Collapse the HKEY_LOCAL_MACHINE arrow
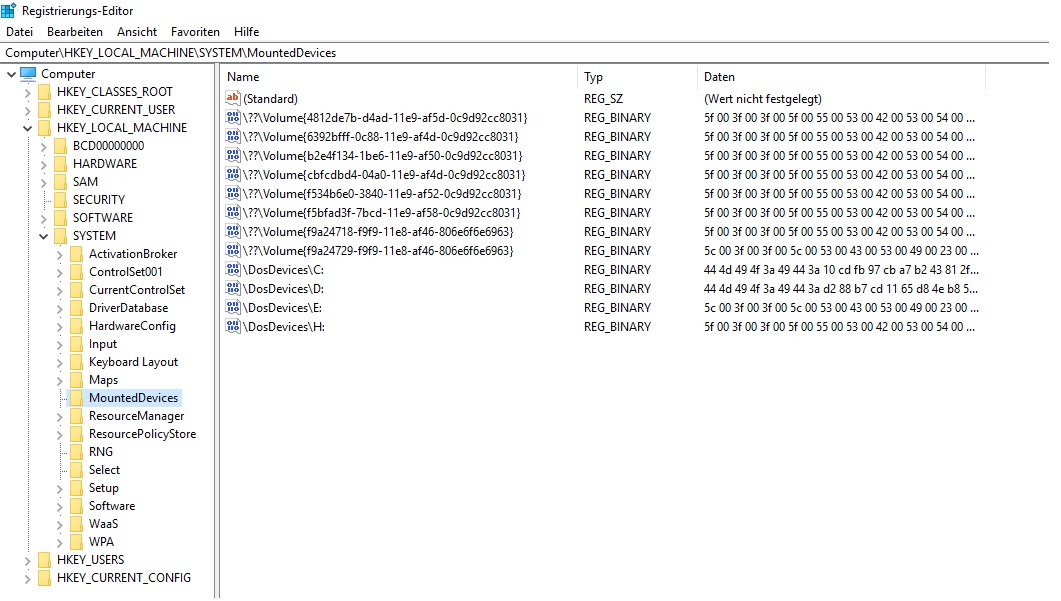 tap(27, 128)
